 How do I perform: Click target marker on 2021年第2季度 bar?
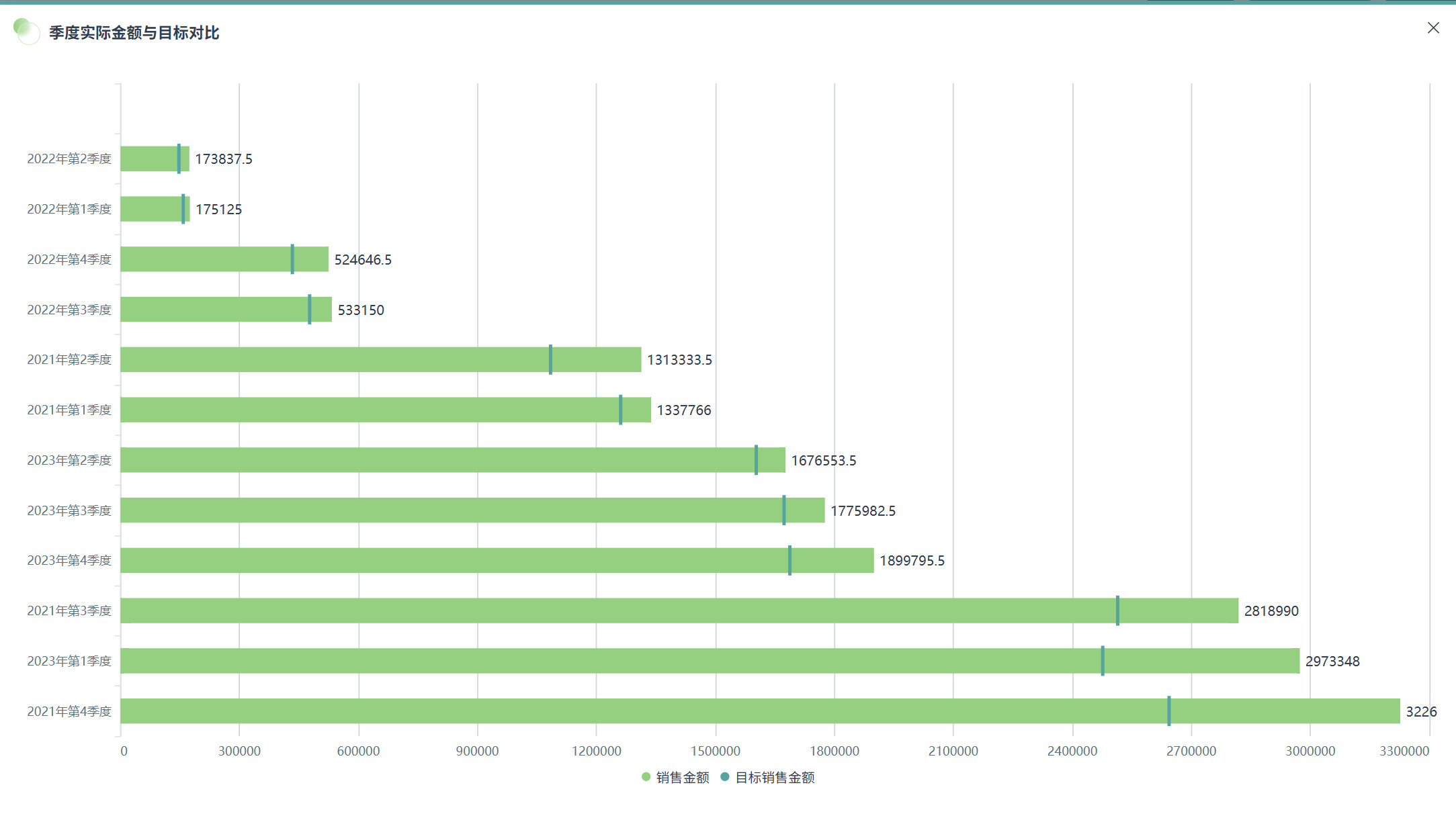point(550,359)
